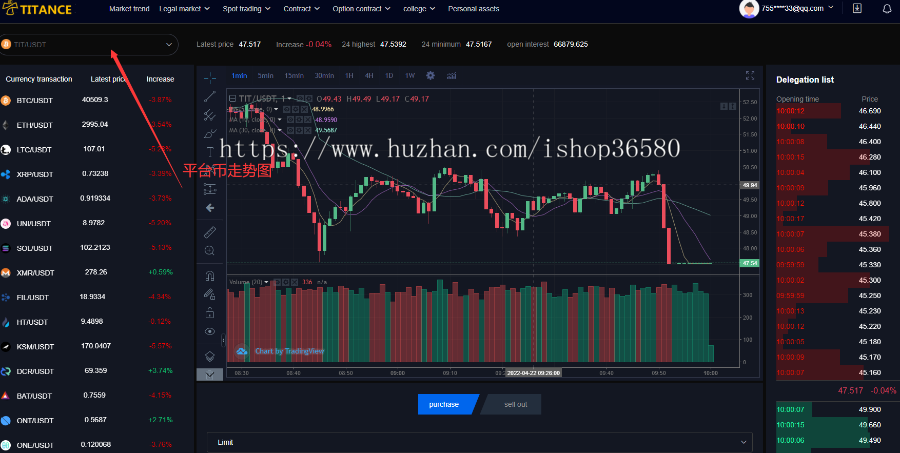Click Chart by TradingView link
This screenshot has height=453, width=900.
290,351
